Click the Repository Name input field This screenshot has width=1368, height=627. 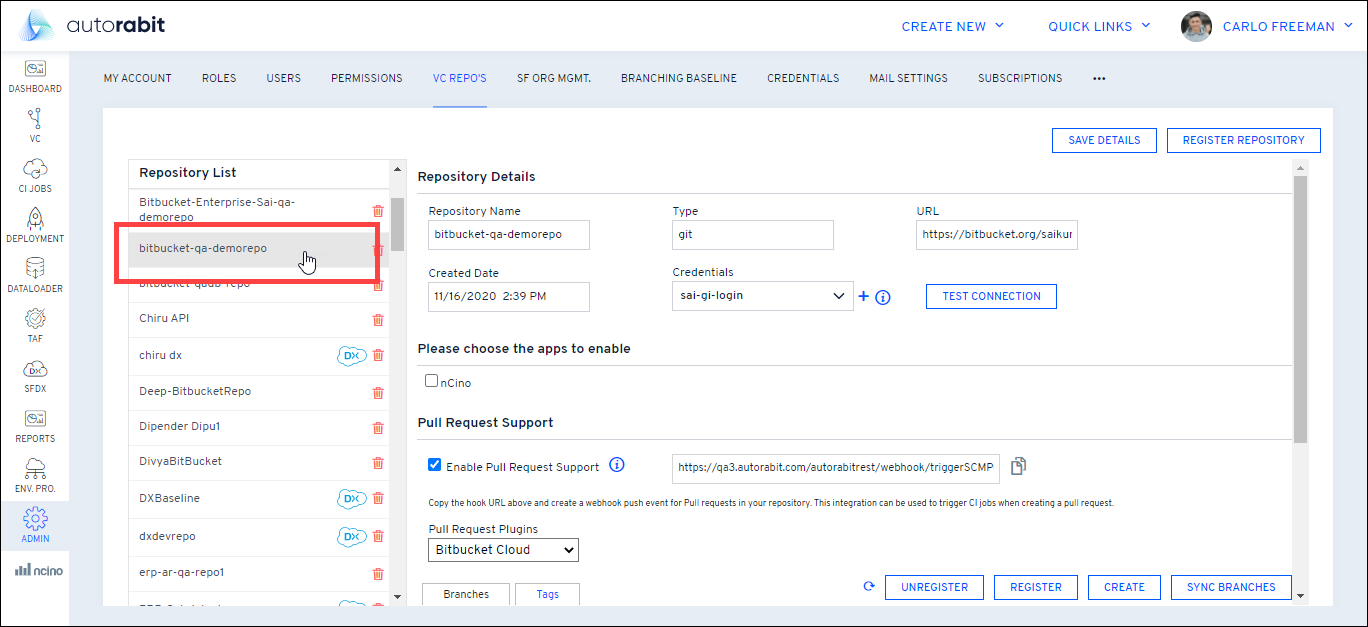click(x=509, y=235)
